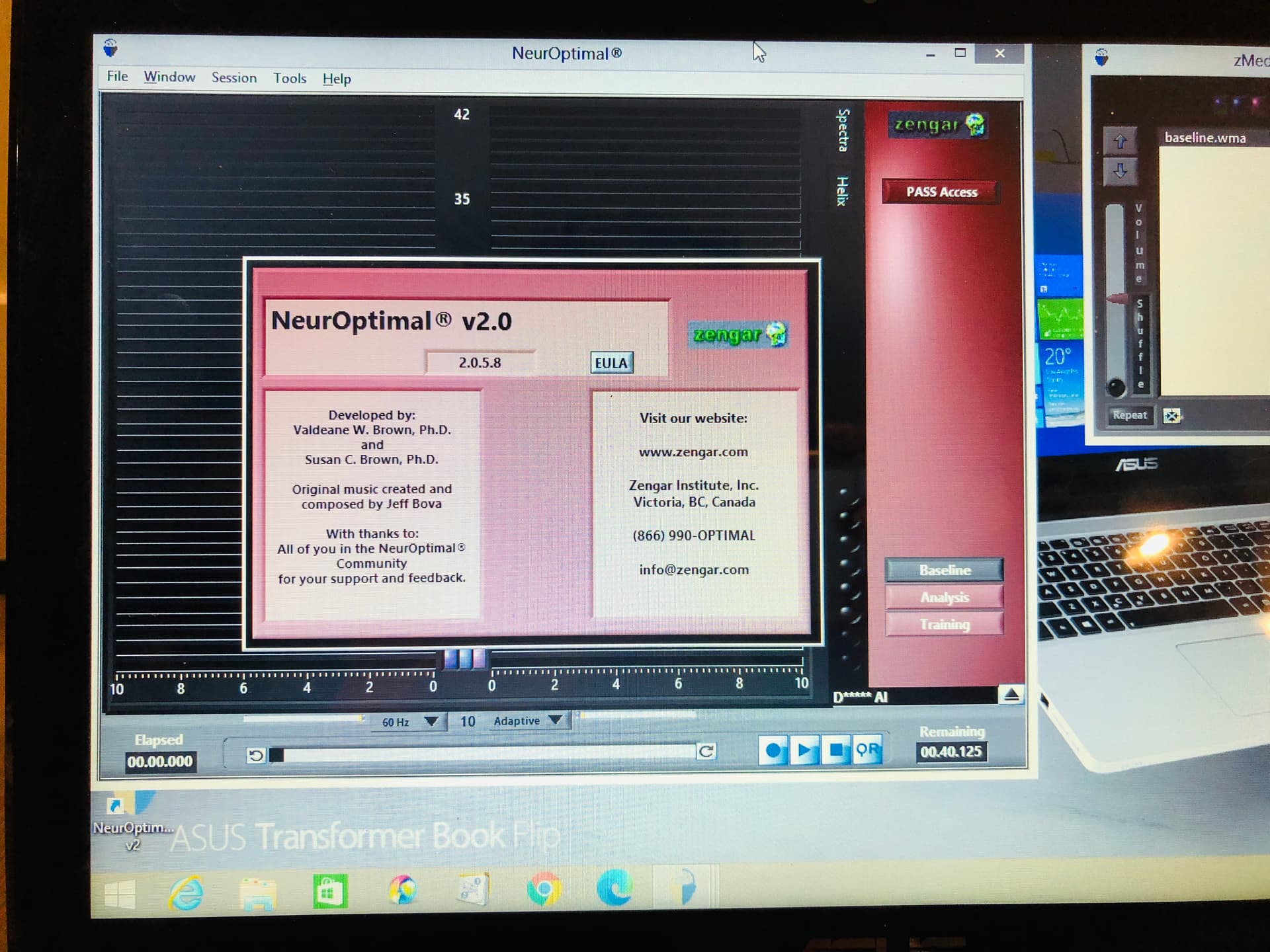This screenshot has height=952, width=1270.
Task: Click the info@zengar.com text
Action: [694, 569]
